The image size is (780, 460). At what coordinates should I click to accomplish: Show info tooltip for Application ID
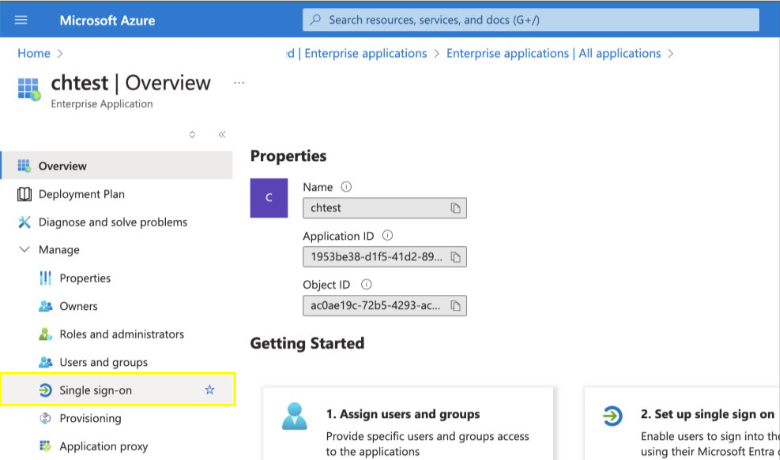pyautogui.click(x=387, y=236)
